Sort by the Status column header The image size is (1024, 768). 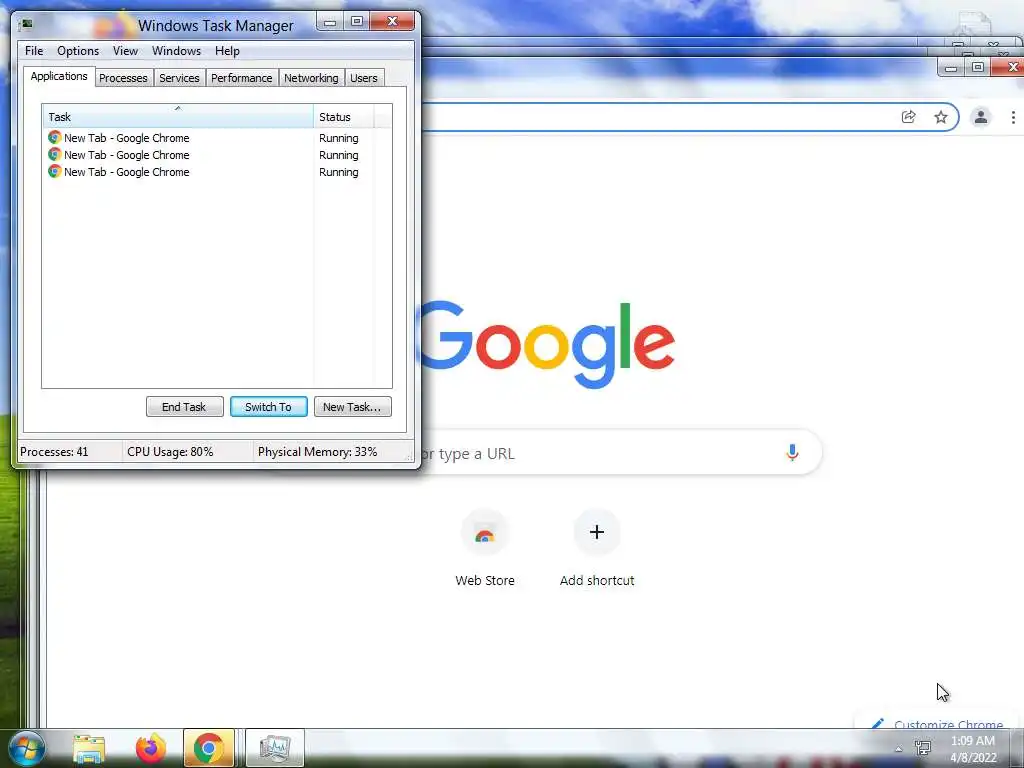(x=344, y=117)
